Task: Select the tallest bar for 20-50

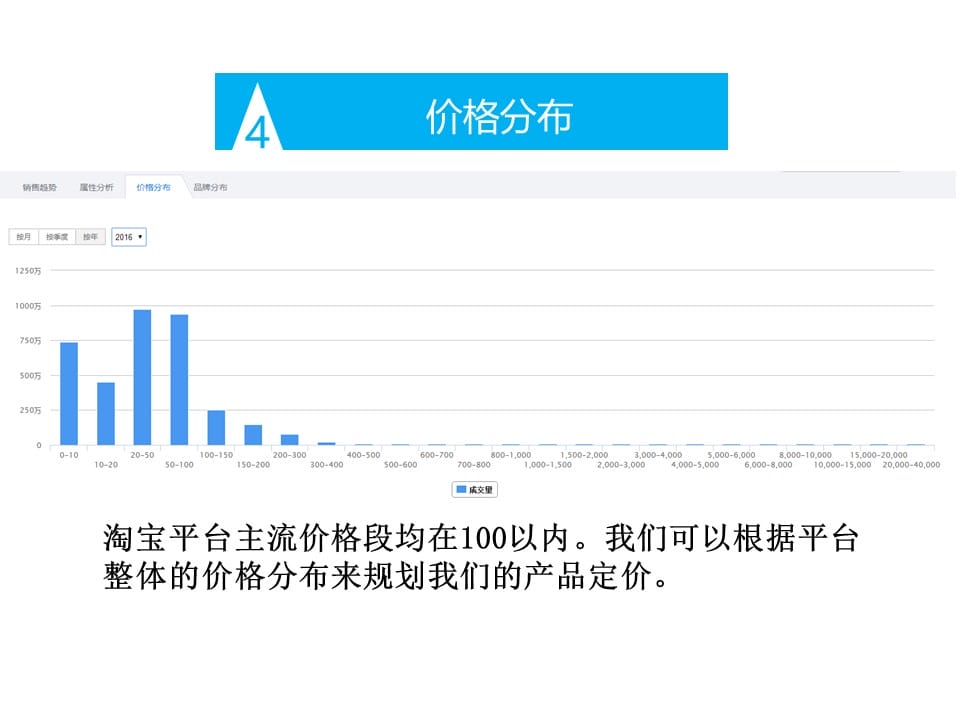Action: click(x=143, y=377)
